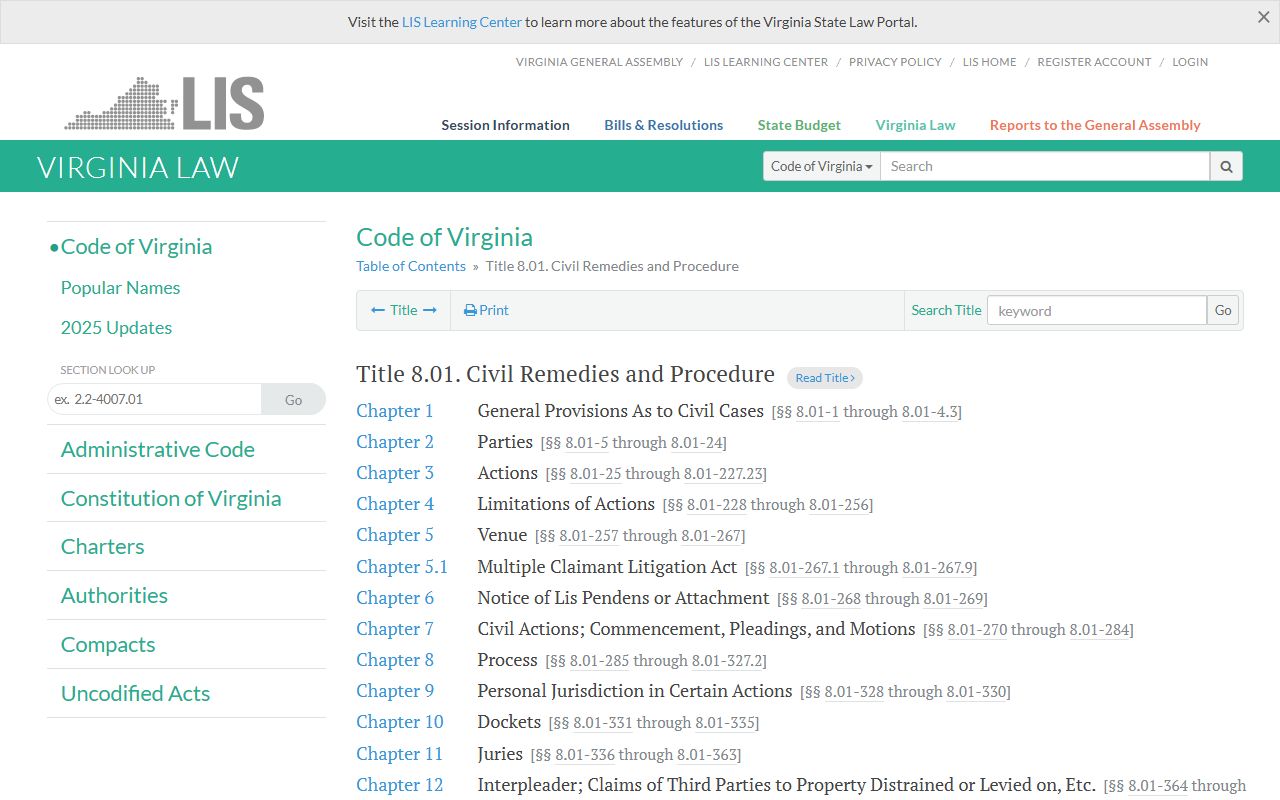Open Chapter 2 Parties link
Viewport: 1280px width, 800px height.
click(x=395, y=442)
